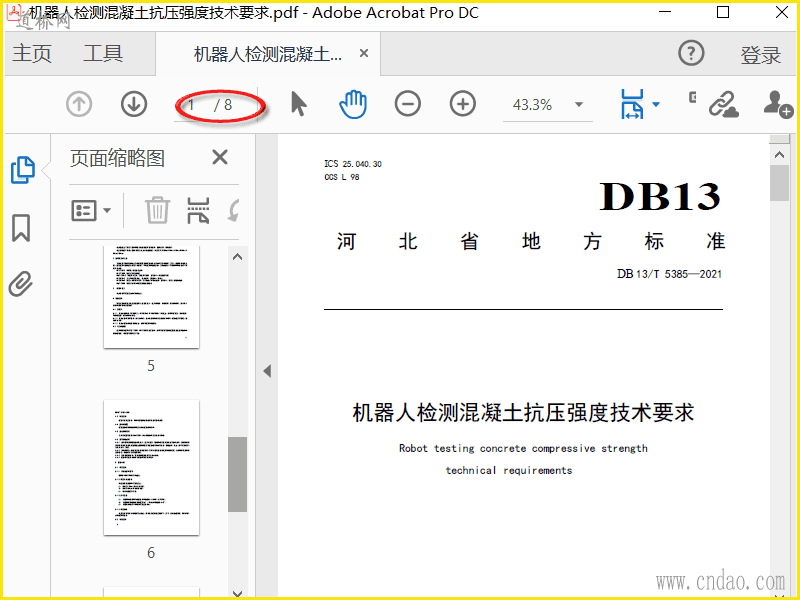800x600 pixels.
Task: Click document scrollbar up arrow
Action: [x=779, y=154]
